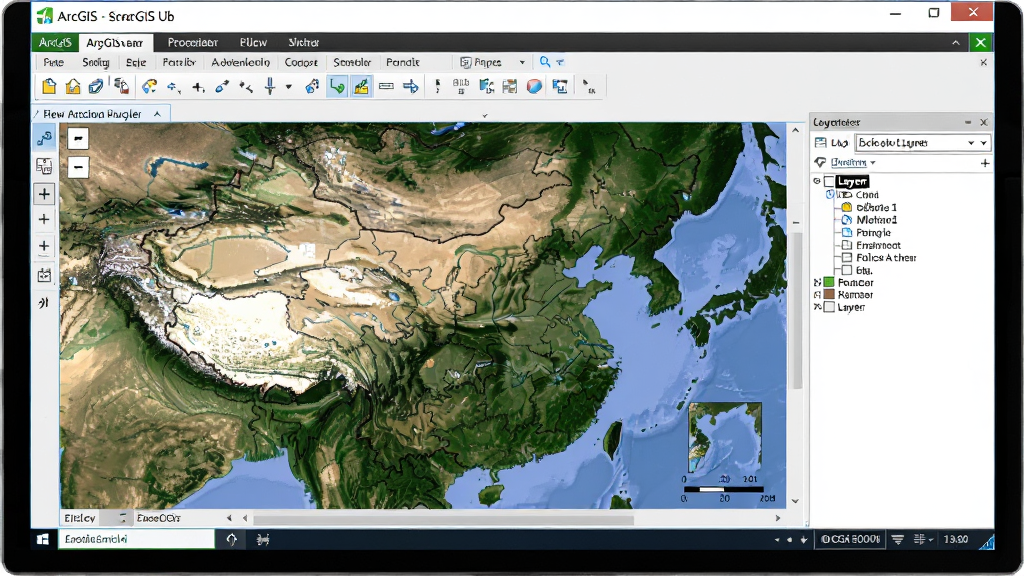Click the yellow Dibote 1 layer icon

click(846, 207)
